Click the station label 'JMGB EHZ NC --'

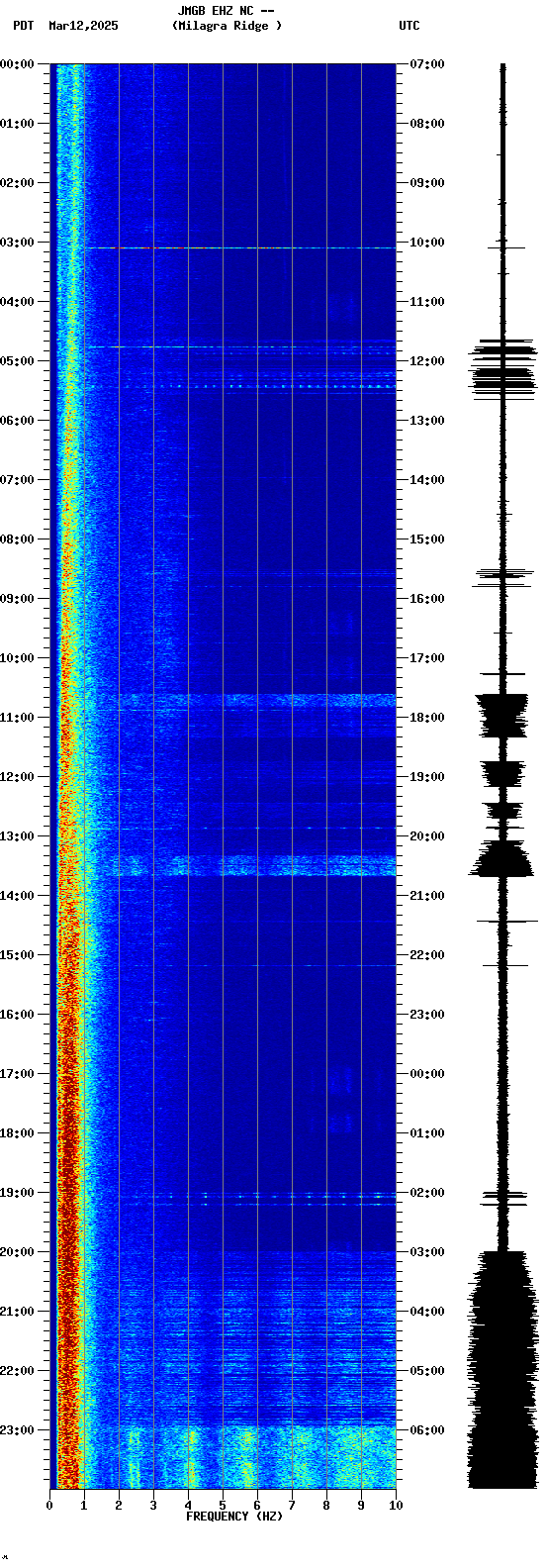point(226,11)
